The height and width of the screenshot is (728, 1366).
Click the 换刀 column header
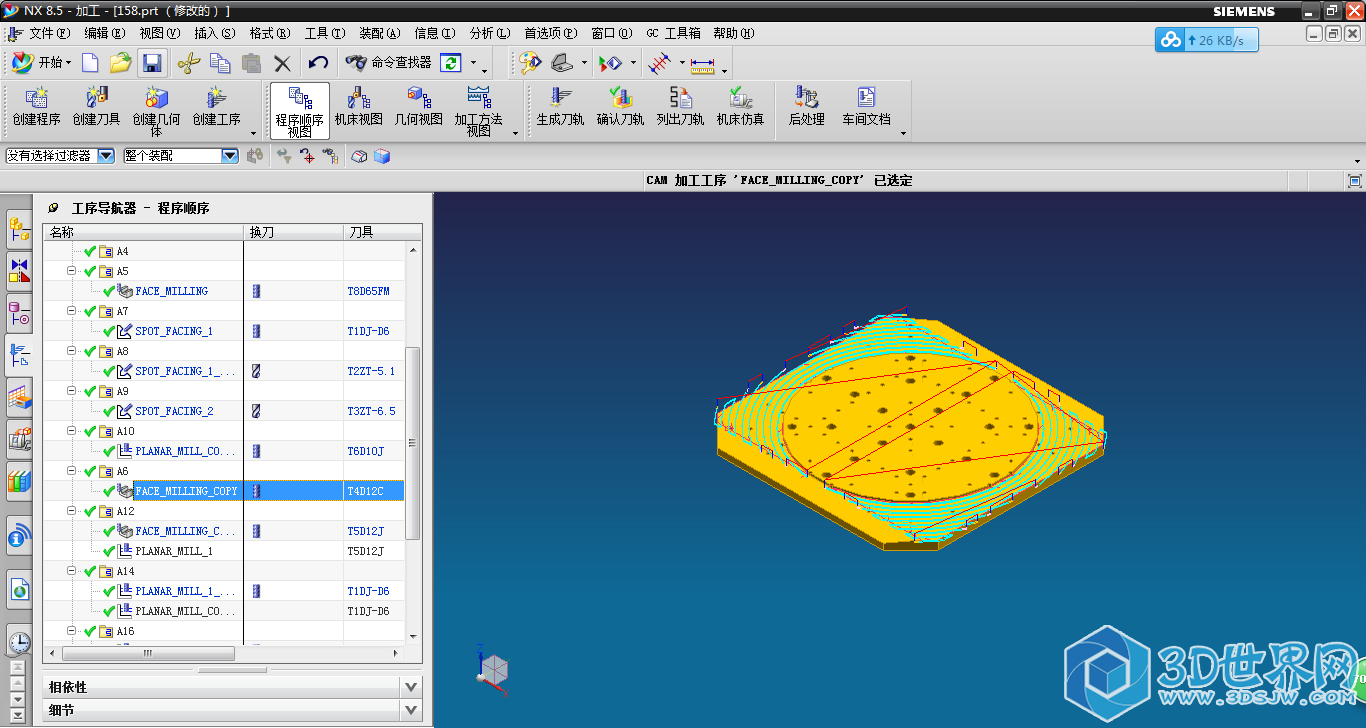[294, 232]
